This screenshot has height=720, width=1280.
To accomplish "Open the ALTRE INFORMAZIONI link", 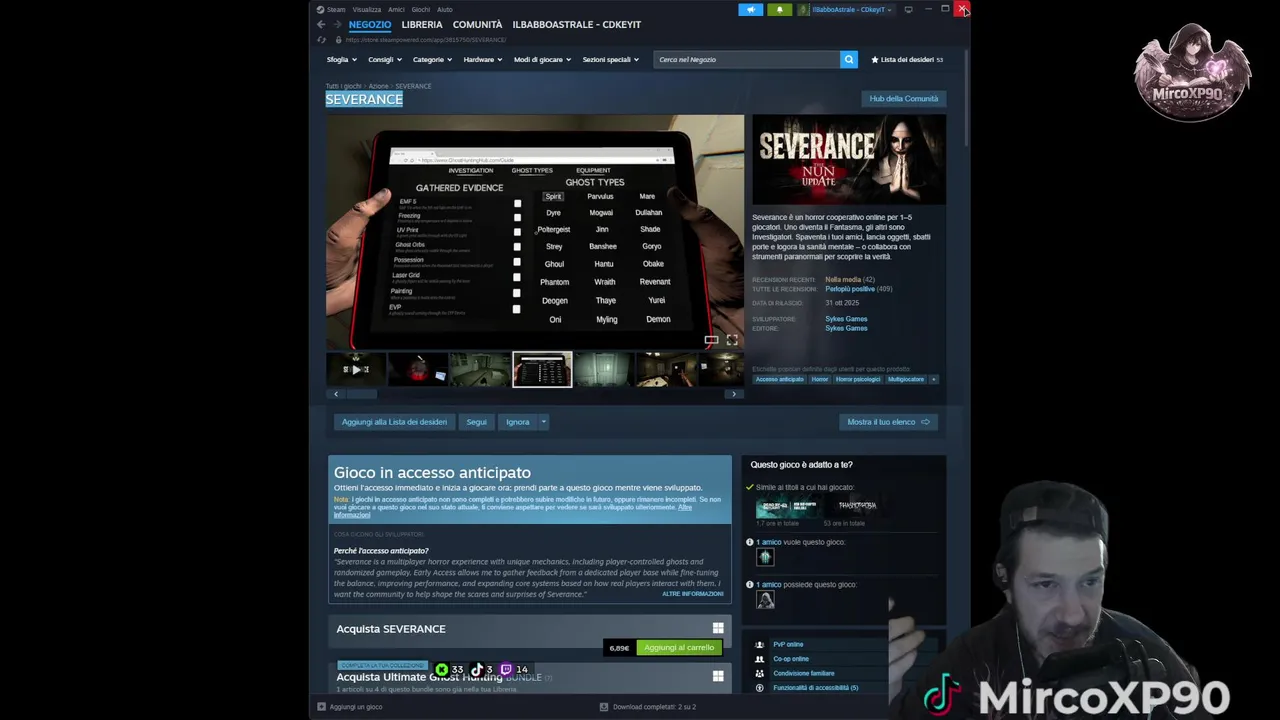I will tap(692, 594).
